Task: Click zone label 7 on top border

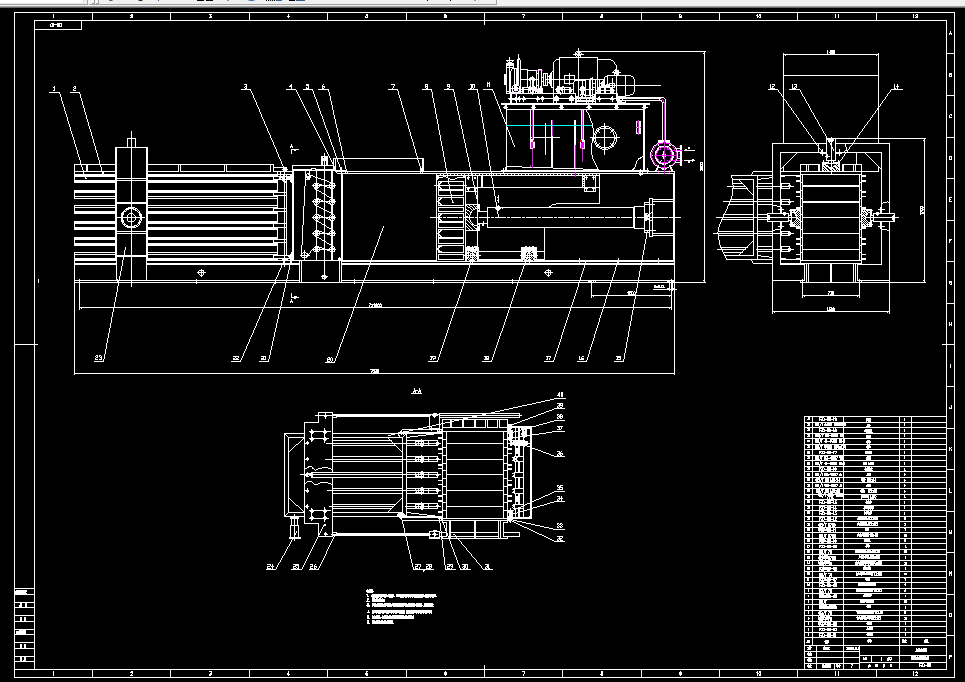Action: [x=523, y=16]
